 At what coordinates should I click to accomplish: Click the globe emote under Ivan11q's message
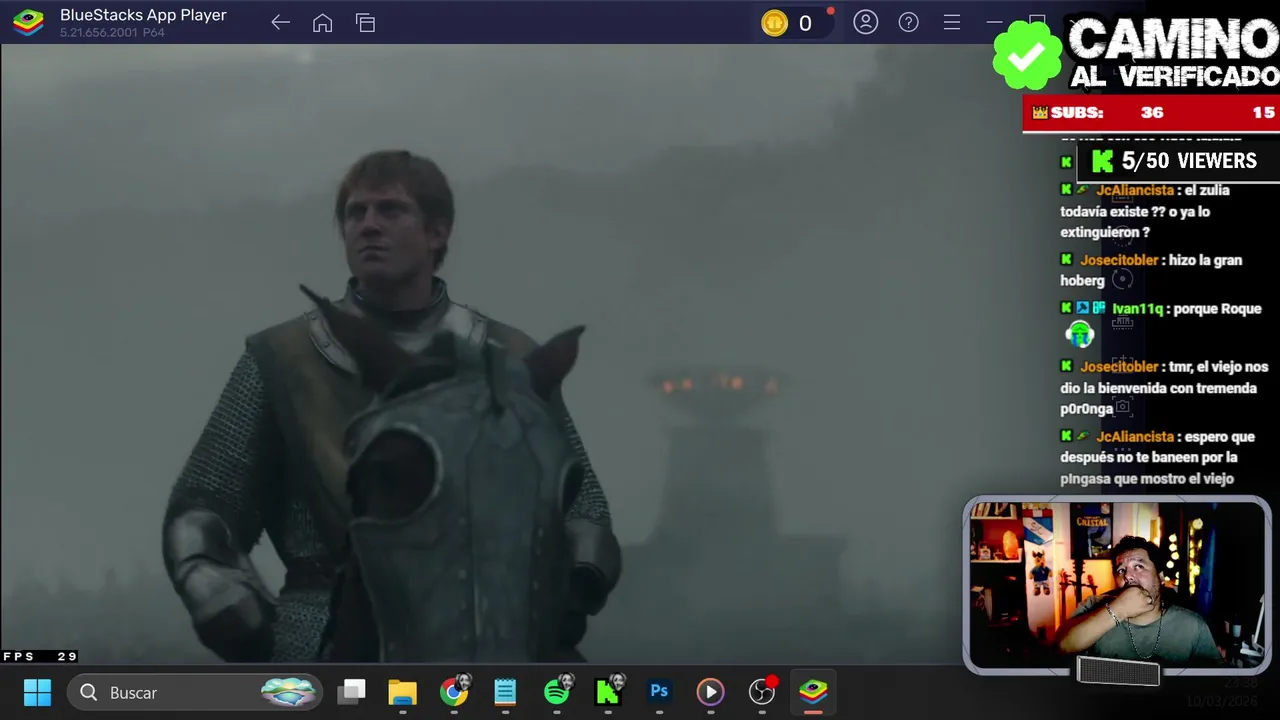click(1080, 334)
